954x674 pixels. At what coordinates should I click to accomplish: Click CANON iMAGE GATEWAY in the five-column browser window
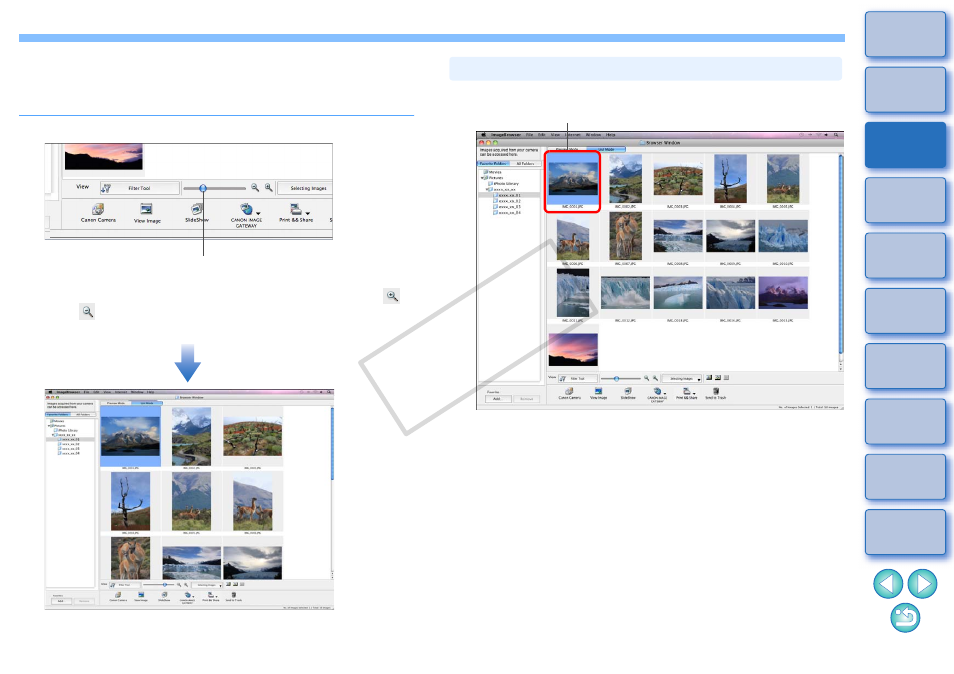[657, 394]
